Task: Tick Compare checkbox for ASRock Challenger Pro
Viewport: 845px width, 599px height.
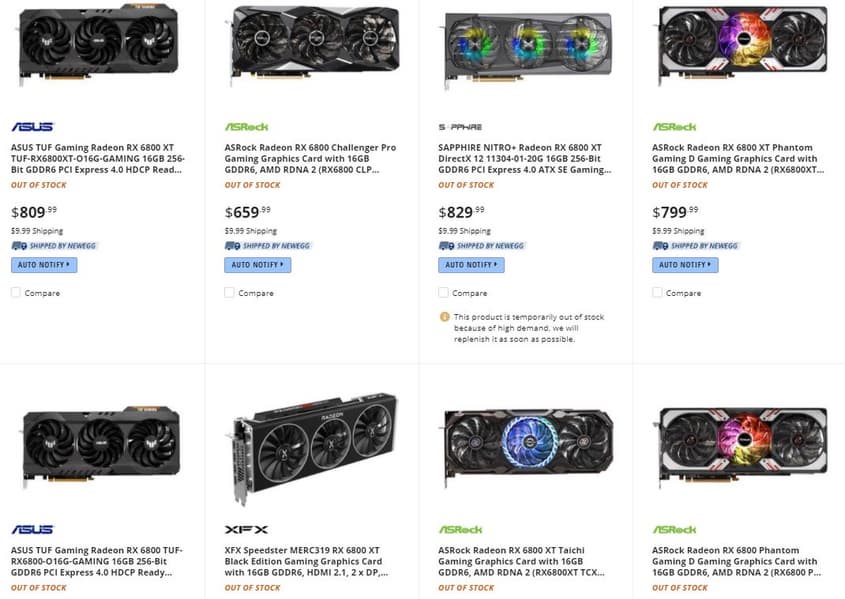Action: point(230,293)
